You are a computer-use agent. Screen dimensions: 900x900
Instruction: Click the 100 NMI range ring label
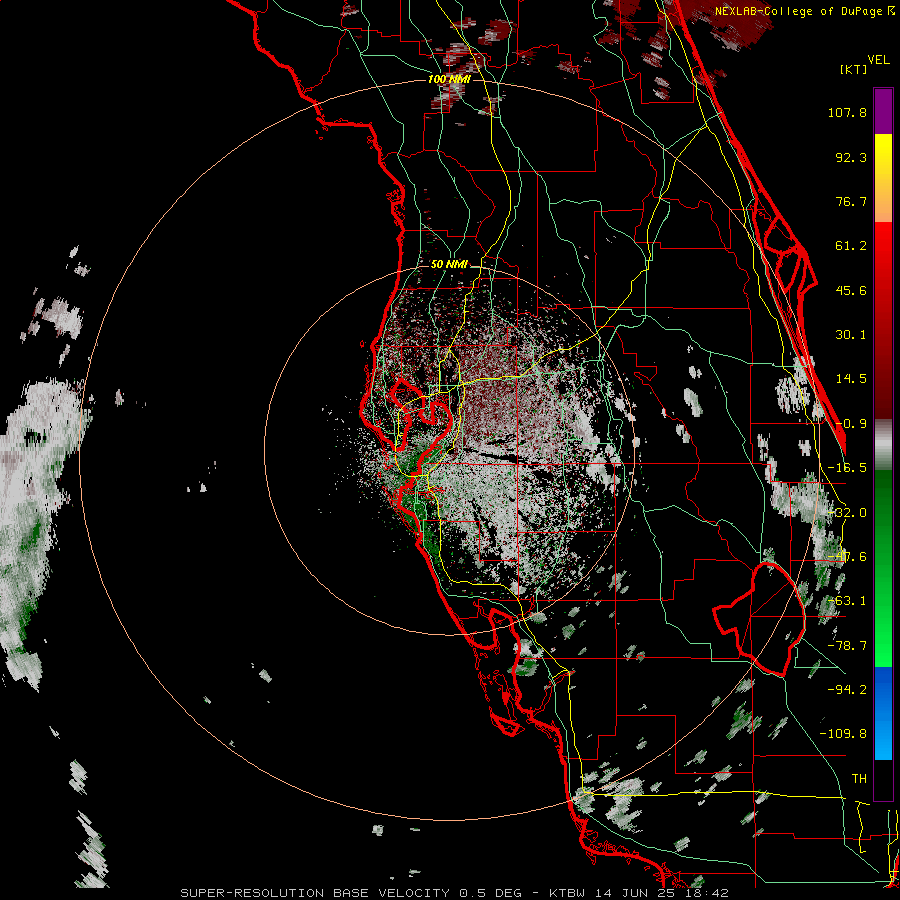(x=449, y=79)
